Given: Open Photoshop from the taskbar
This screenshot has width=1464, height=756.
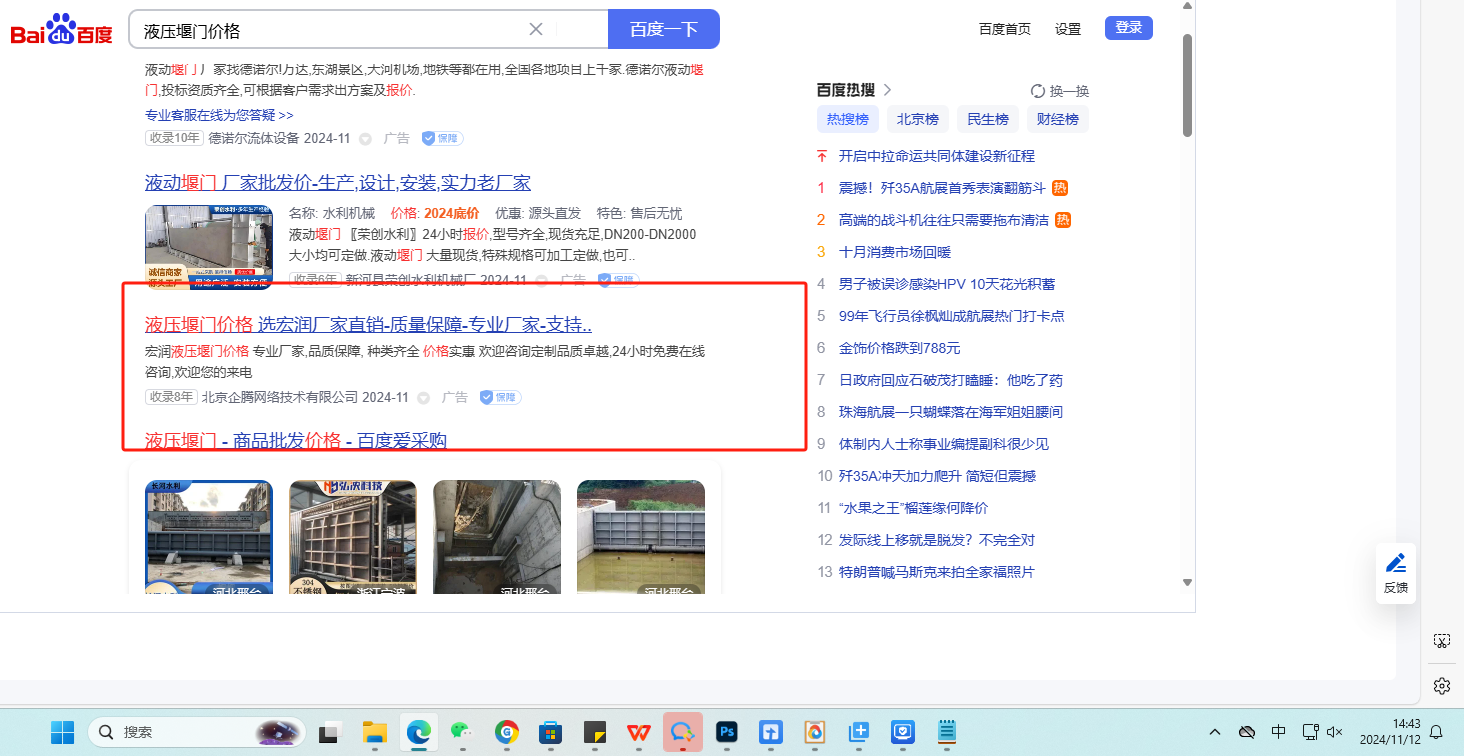Looking at the screenshot, I should 728,732.
